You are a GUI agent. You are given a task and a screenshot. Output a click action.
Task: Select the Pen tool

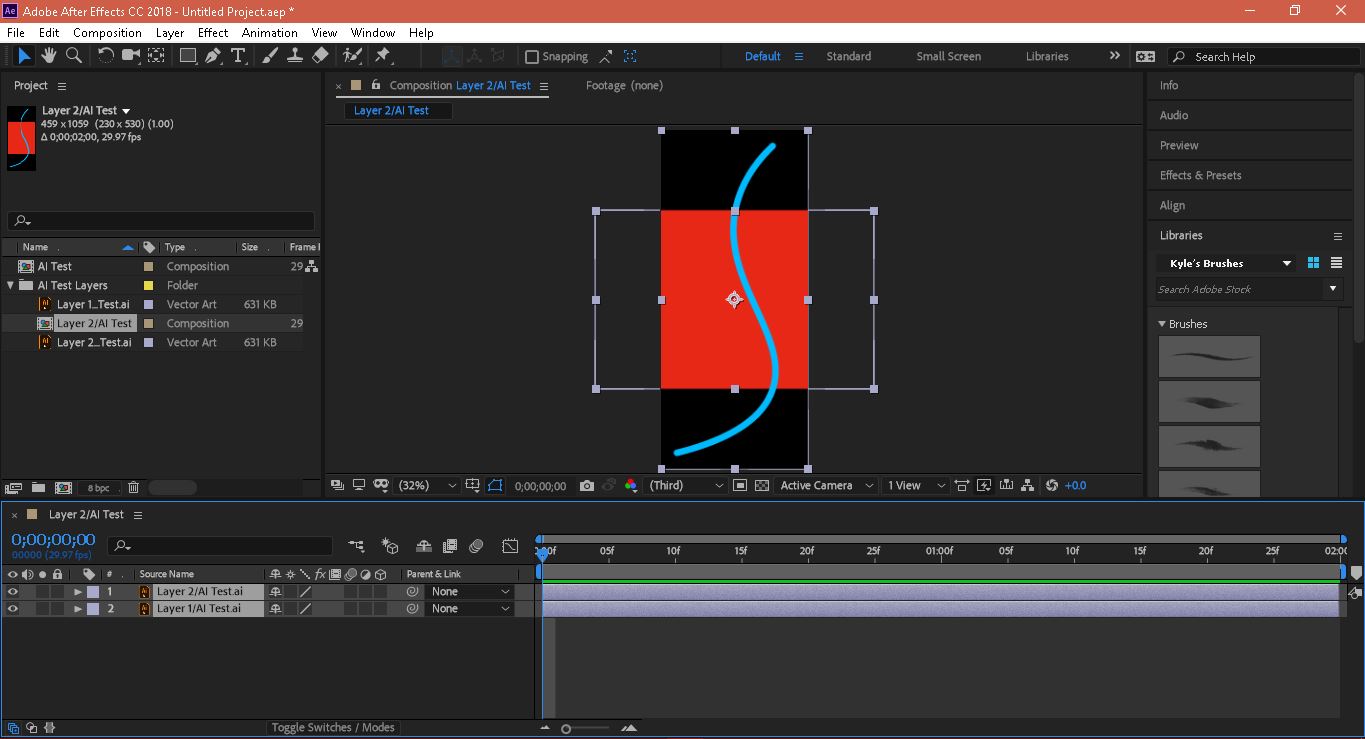[212, 56]
